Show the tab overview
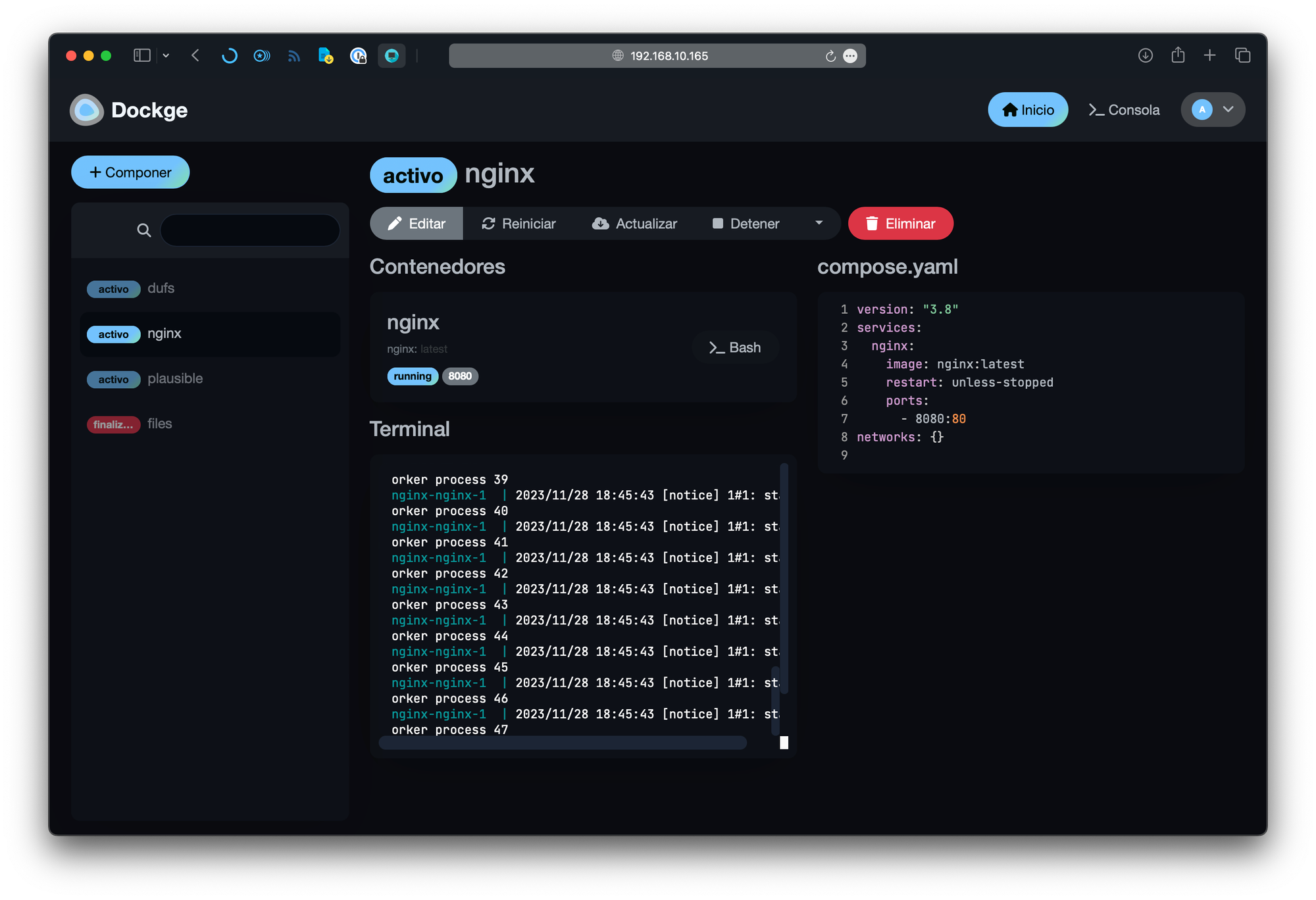 (1242, 56)
